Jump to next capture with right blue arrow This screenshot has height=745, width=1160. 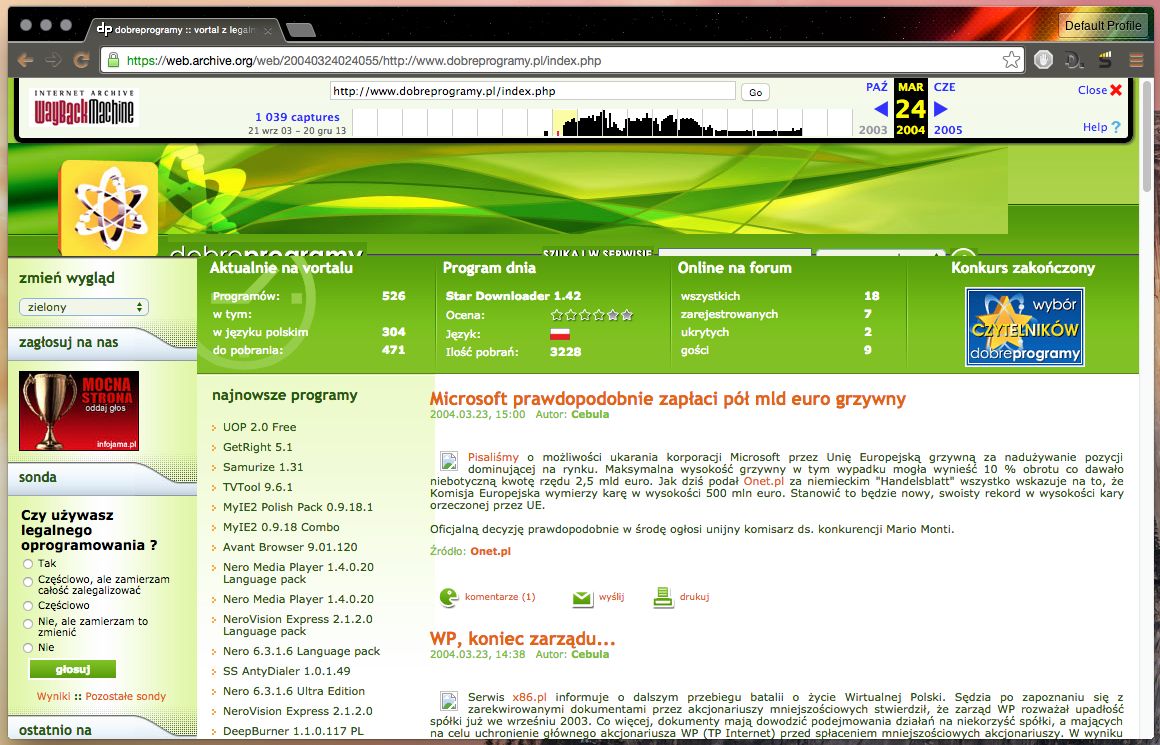[940, 109]
